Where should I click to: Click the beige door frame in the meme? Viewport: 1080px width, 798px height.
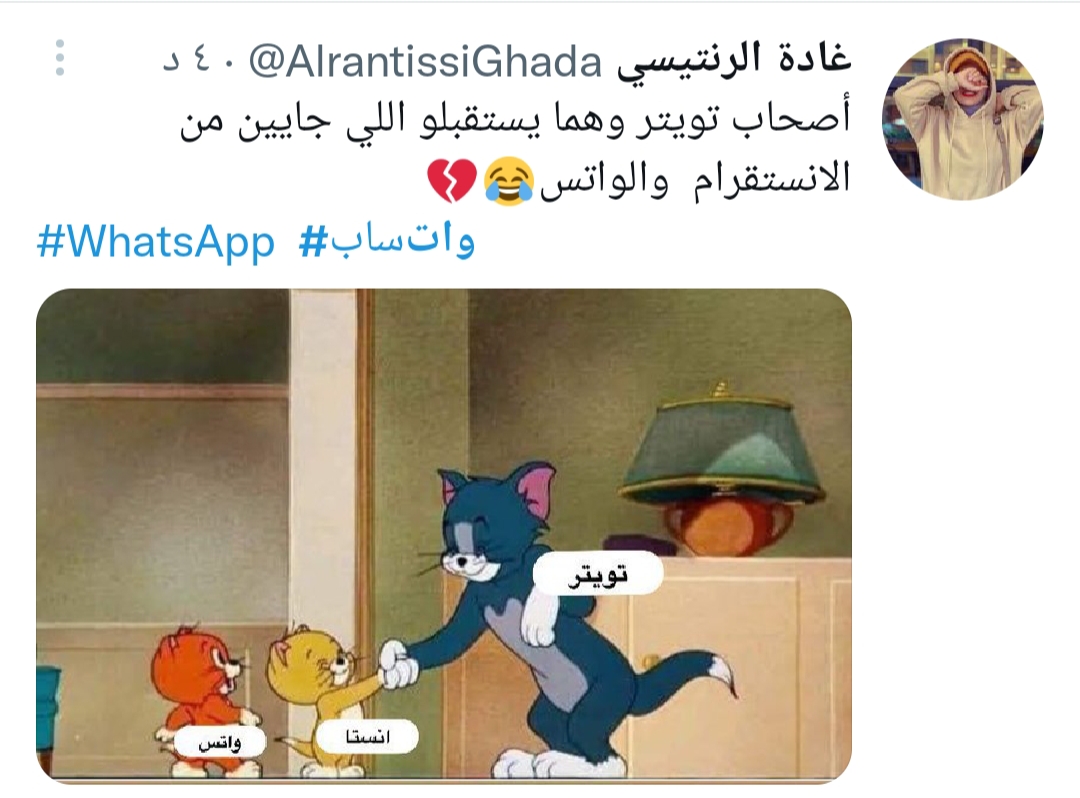(331, 523)
